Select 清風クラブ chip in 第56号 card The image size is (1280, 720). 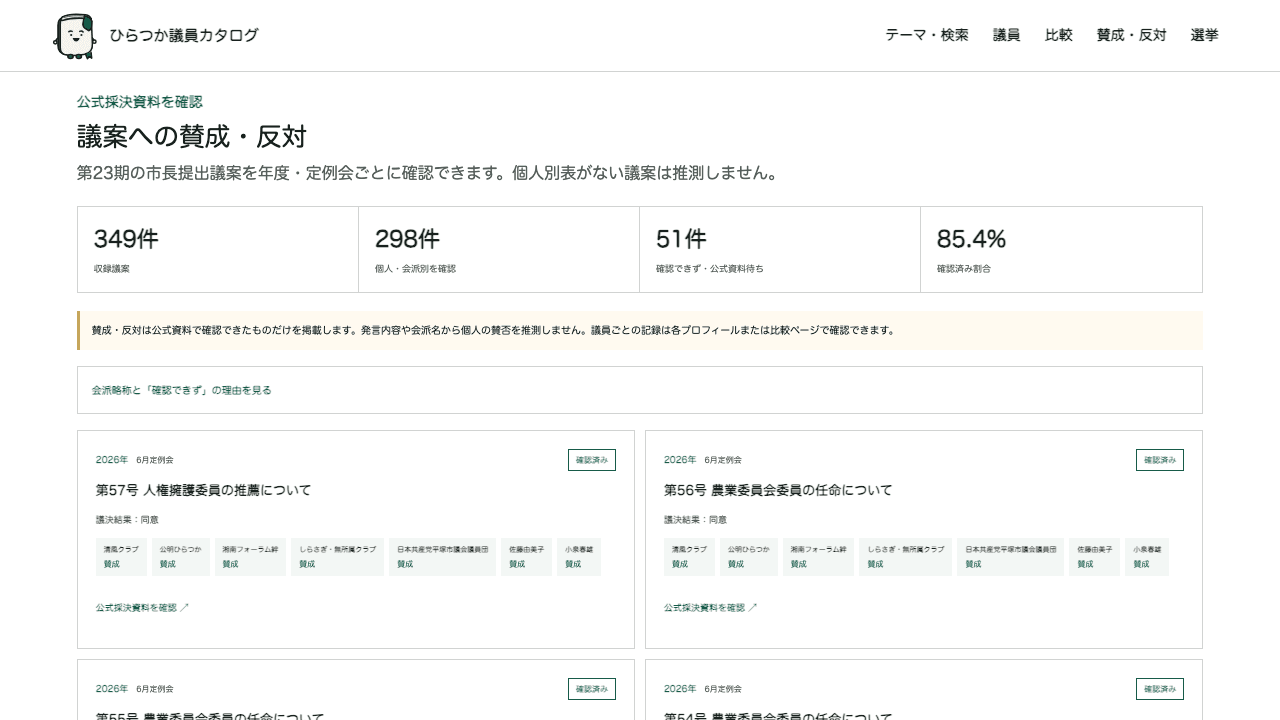tap(690, 557)
